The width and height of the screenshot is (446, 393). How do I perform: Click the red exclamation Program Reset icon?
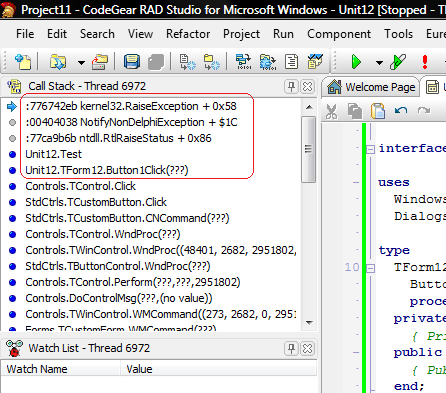[425, 62]
